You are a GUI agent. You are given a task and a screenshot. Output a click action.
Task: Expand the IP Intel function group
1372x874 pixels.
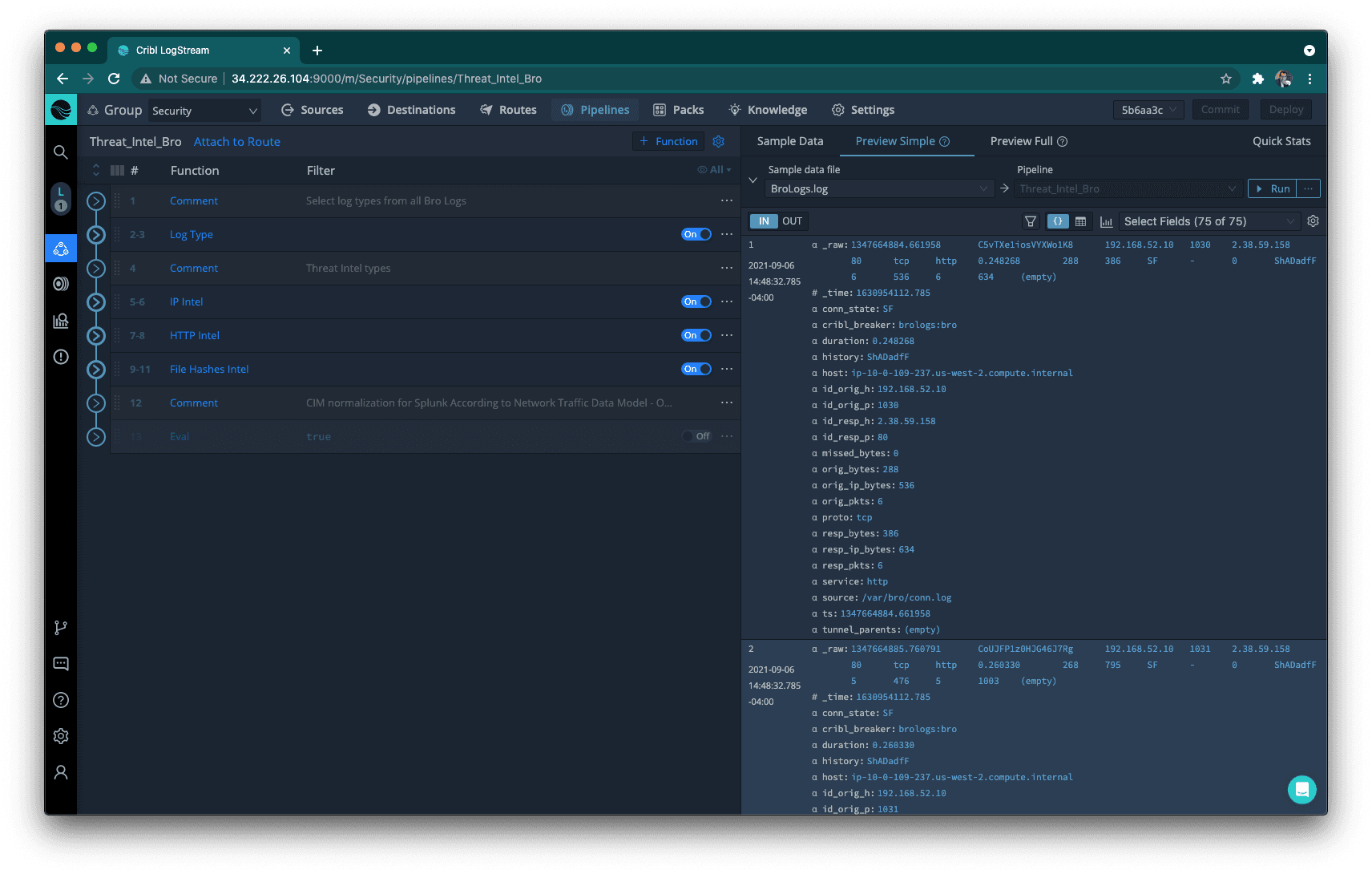pos(96,302)
